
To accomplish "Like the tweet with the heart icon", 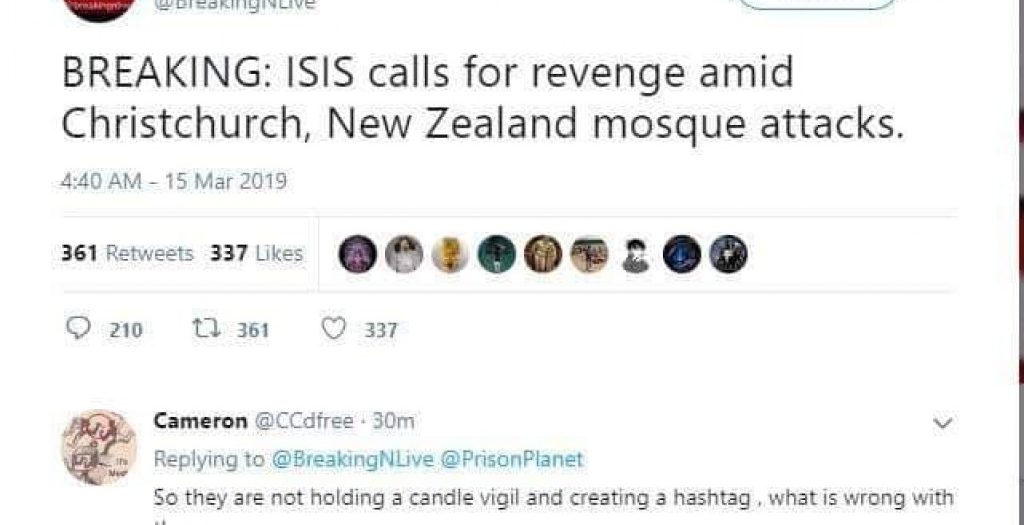I will click(335, 329).
